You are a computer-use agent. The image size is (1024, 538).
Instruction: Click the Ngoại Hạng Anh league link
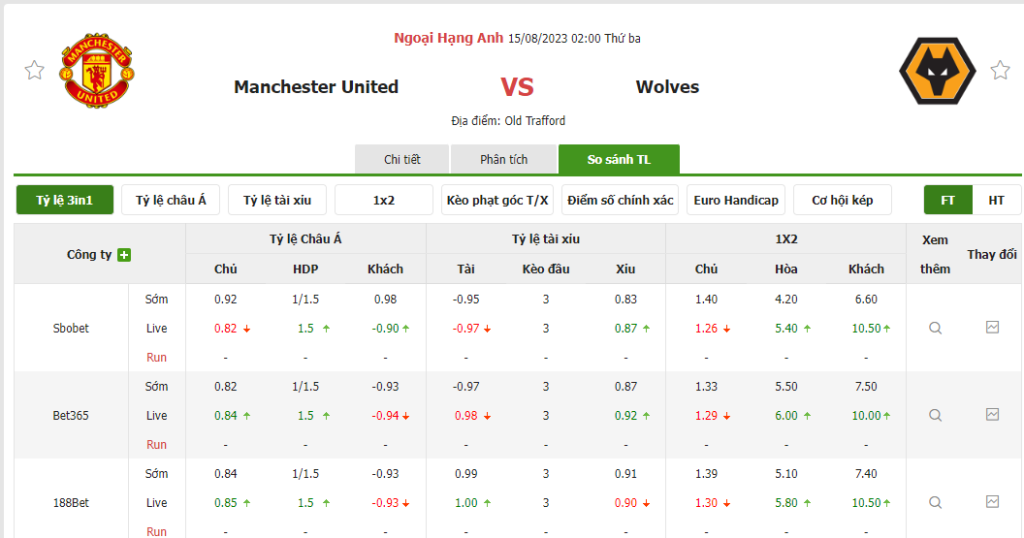[448, 38]
